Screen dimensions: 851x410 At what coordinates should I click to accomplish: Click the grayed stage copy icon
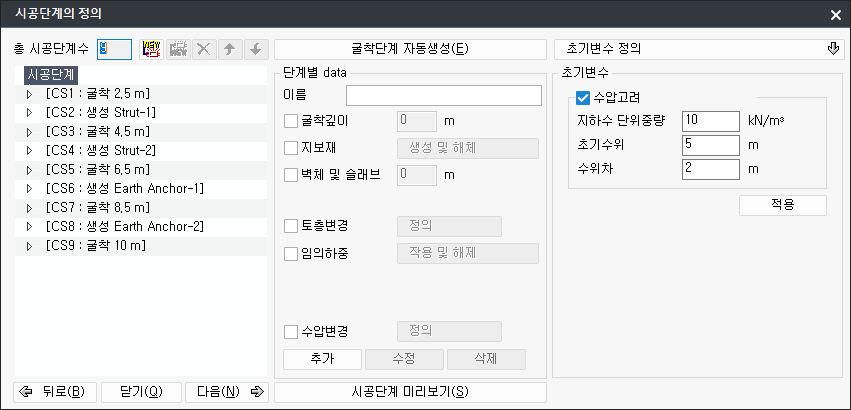(178, 48)
